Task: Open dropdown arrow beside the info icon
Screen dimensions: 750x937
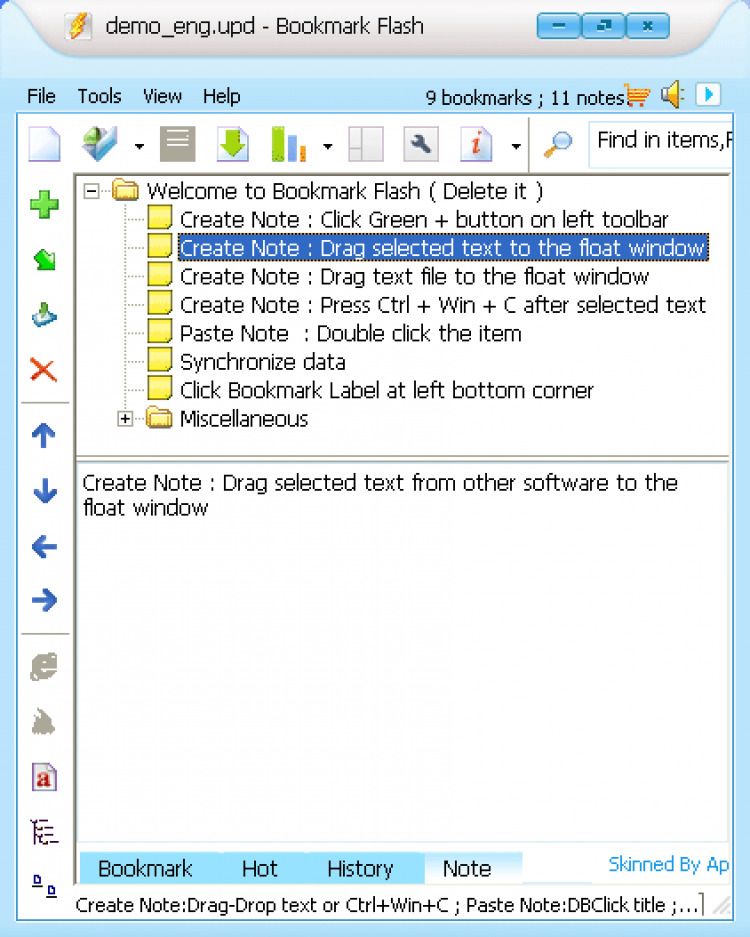Action: [x=516, y=145]
